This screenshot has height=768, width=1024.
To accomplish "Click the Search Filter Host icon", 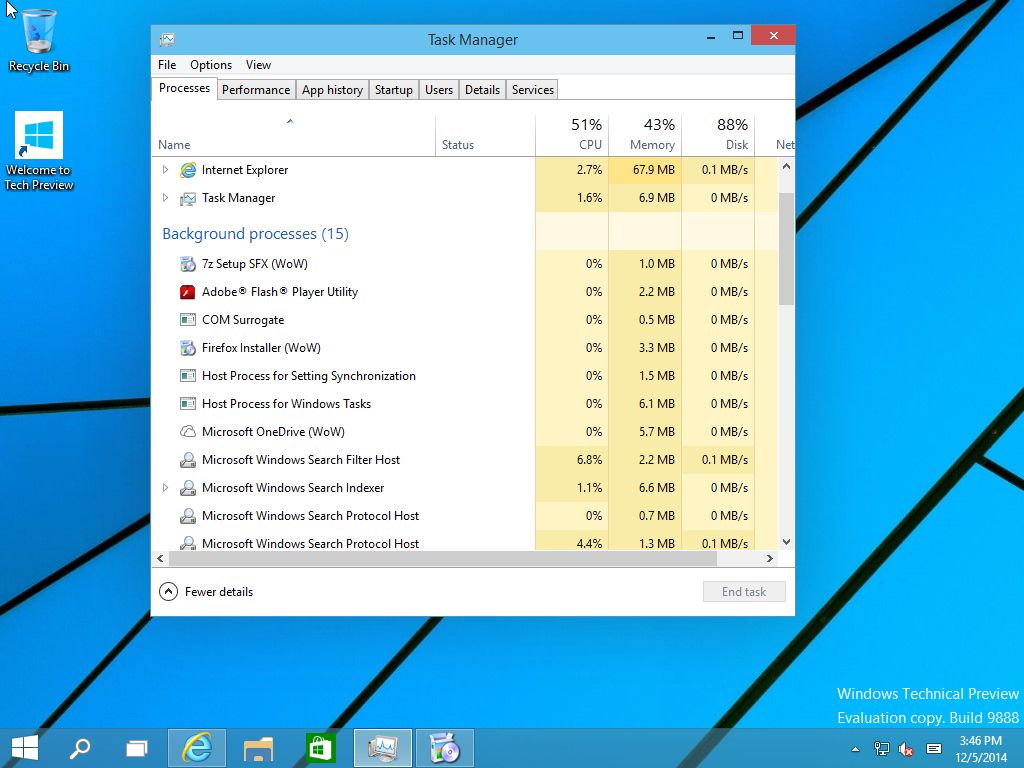I will point(188,460).
